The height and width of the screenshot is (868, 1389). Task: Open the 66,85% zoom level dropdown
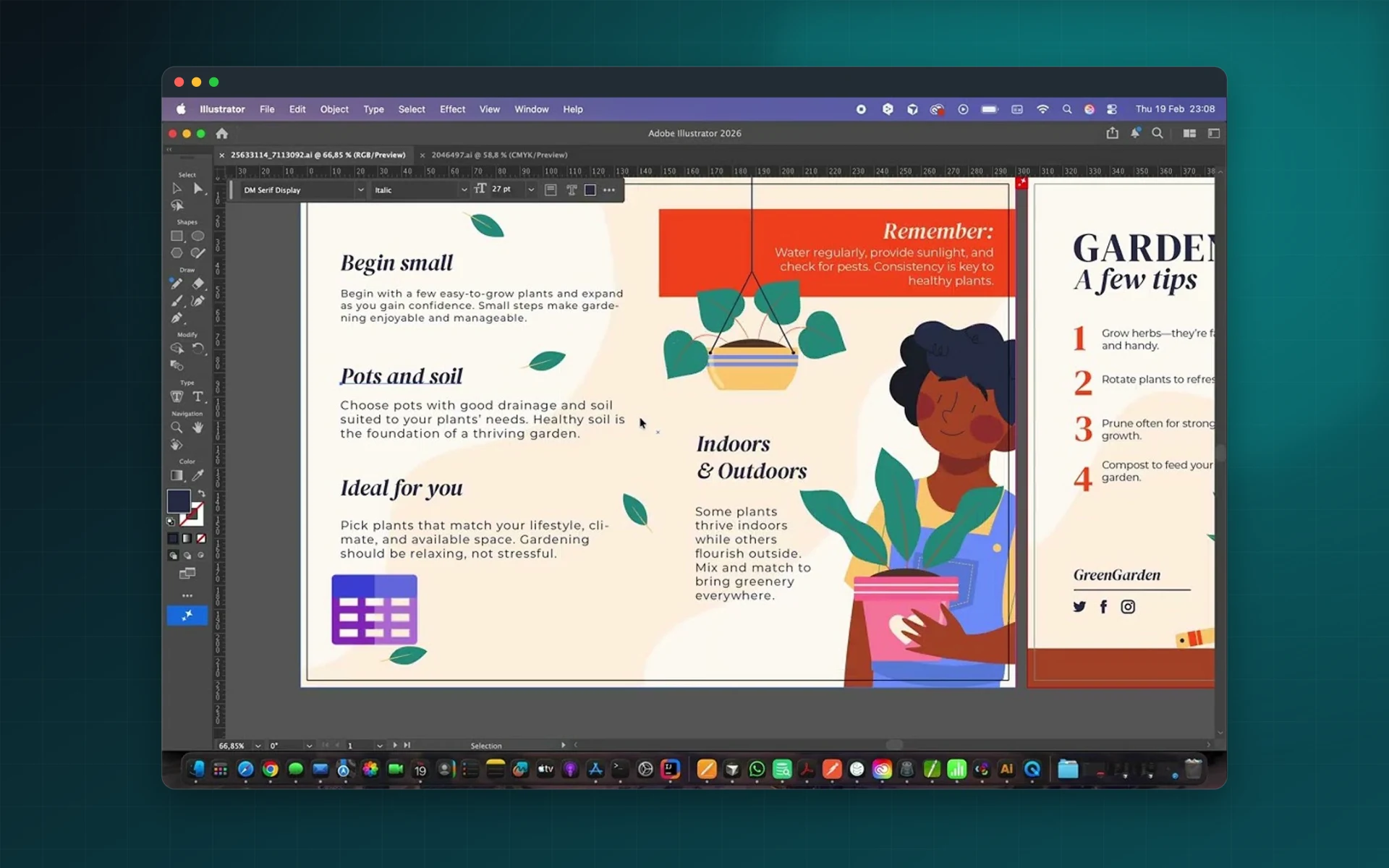click(258, 746)
